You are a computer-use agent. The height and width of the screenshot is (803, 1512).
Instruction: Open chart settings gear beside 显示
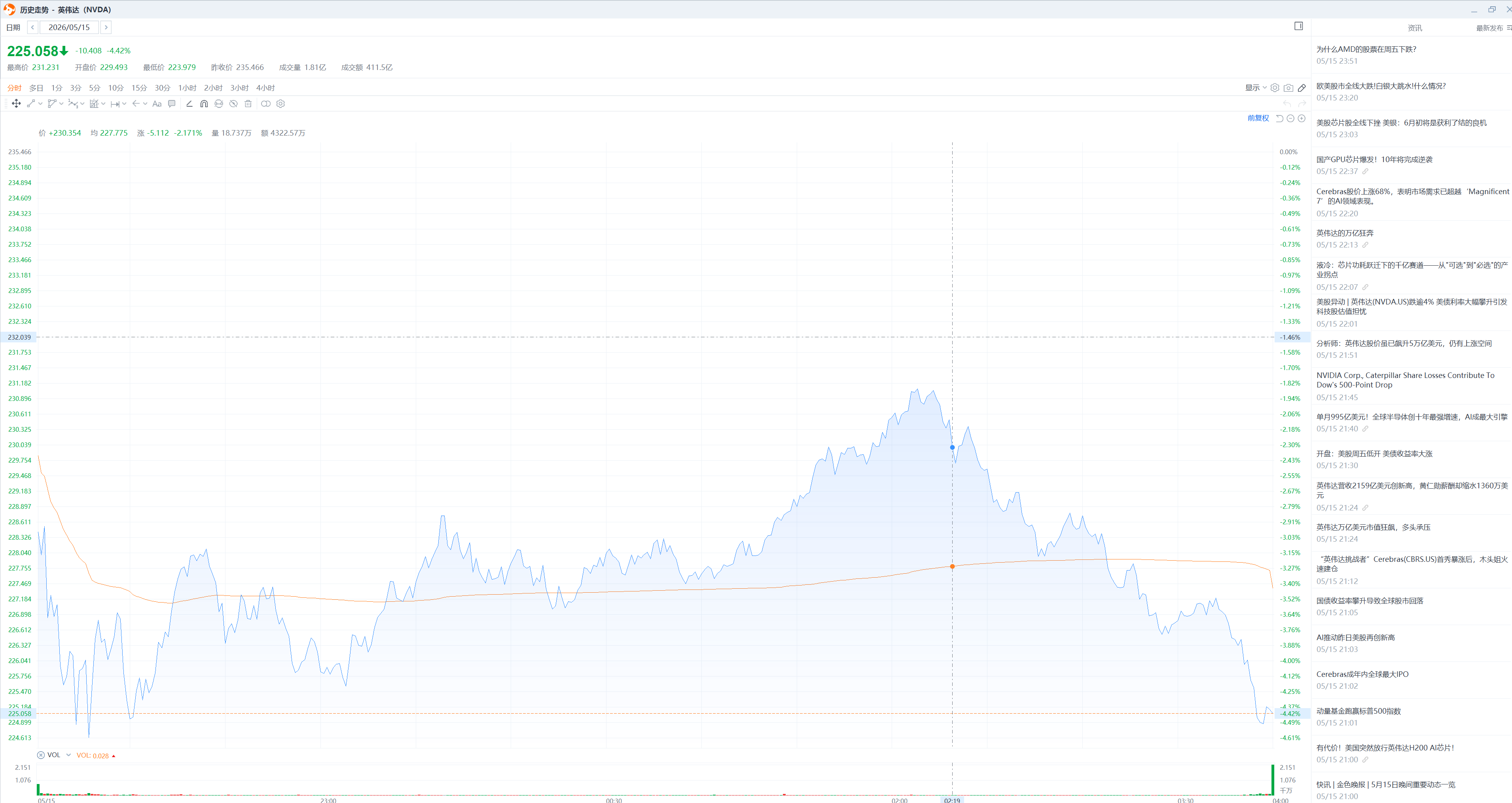click(x=1275, y=88)
